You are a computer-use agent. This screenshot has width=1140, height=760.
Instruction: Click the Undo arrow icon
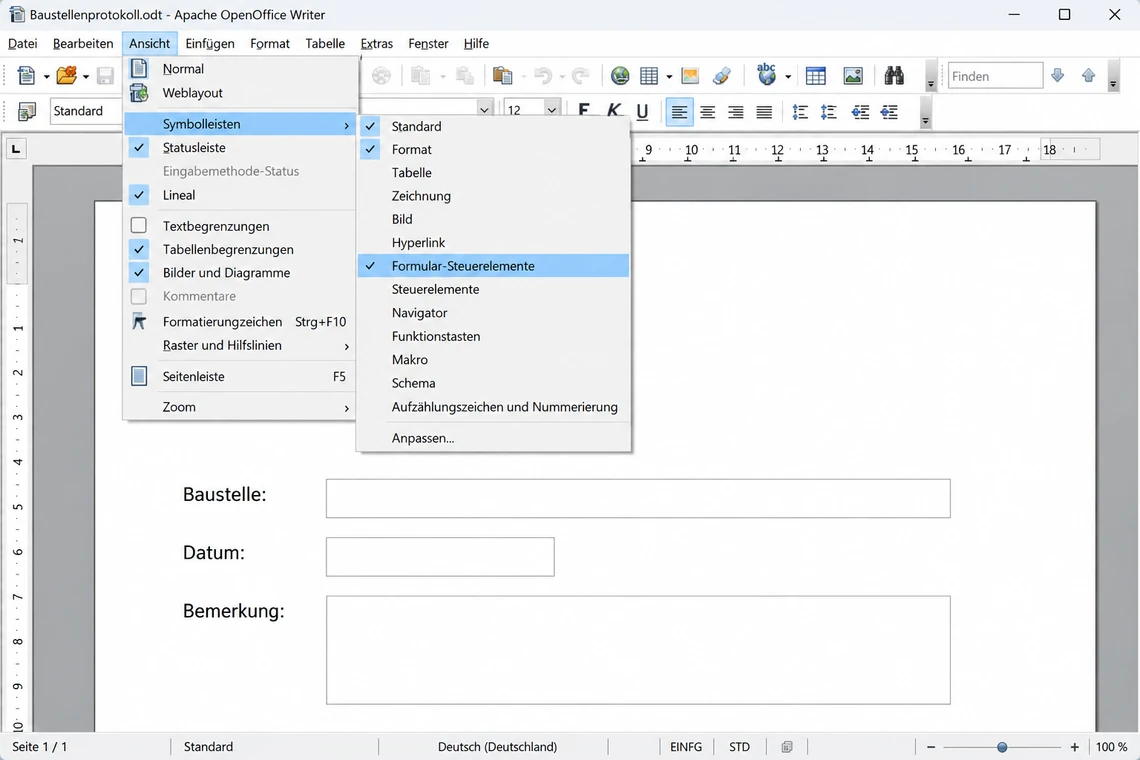pos(543,76)
